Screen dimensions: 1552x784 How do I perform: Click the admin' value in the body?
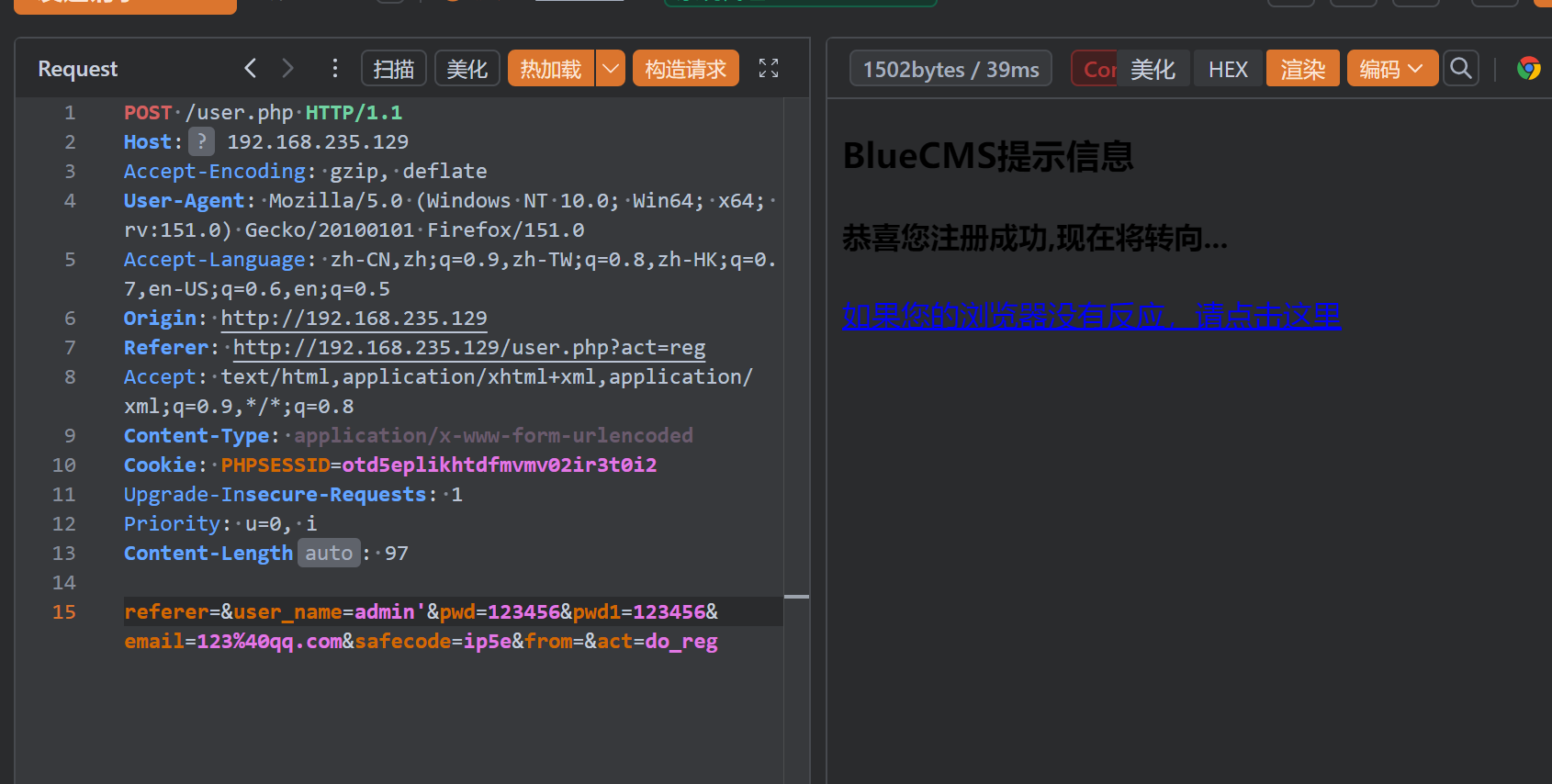tap(390, 611)
